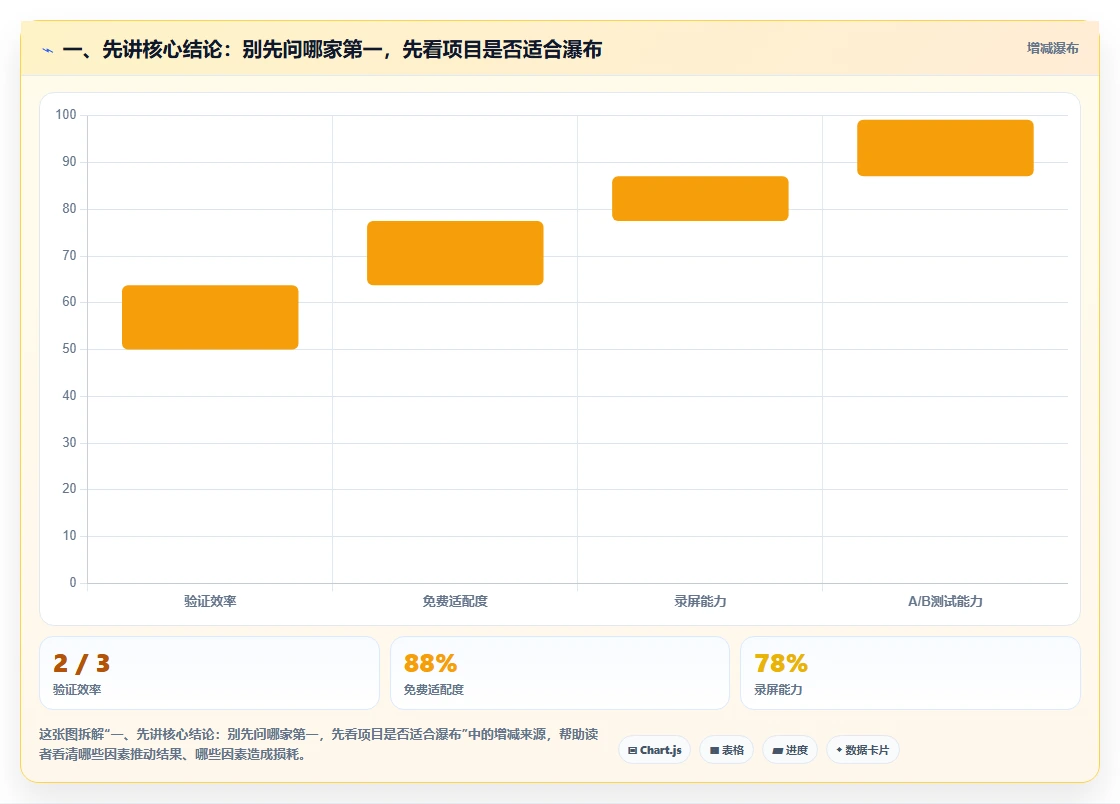1120x804 pixels.
Task: Select the 88% 免费适配度 data card
Action: point(560,673)
